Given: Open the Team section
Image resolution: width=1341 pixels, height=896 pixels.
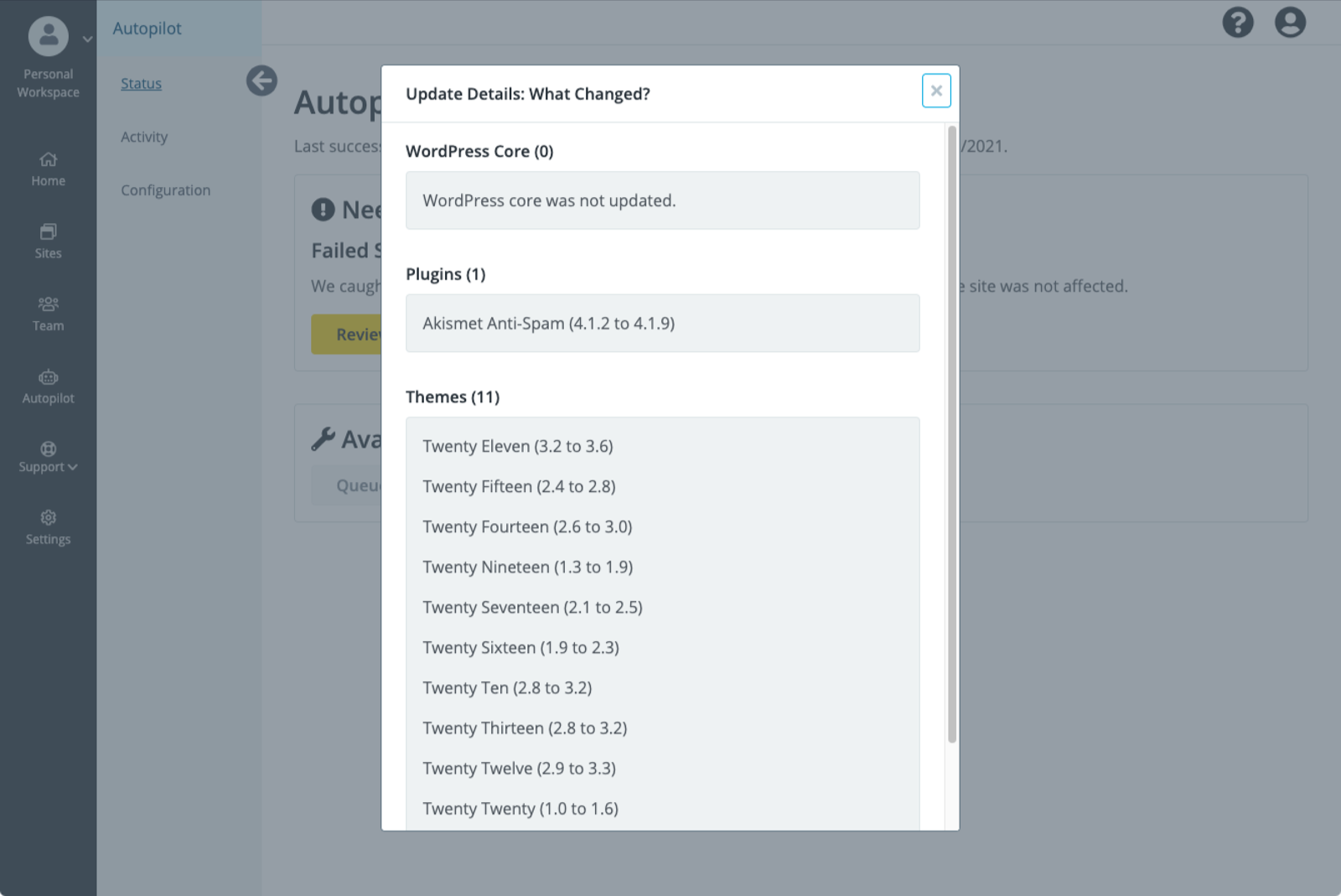Looking at the screenshot, I should (x=48, y=313).
